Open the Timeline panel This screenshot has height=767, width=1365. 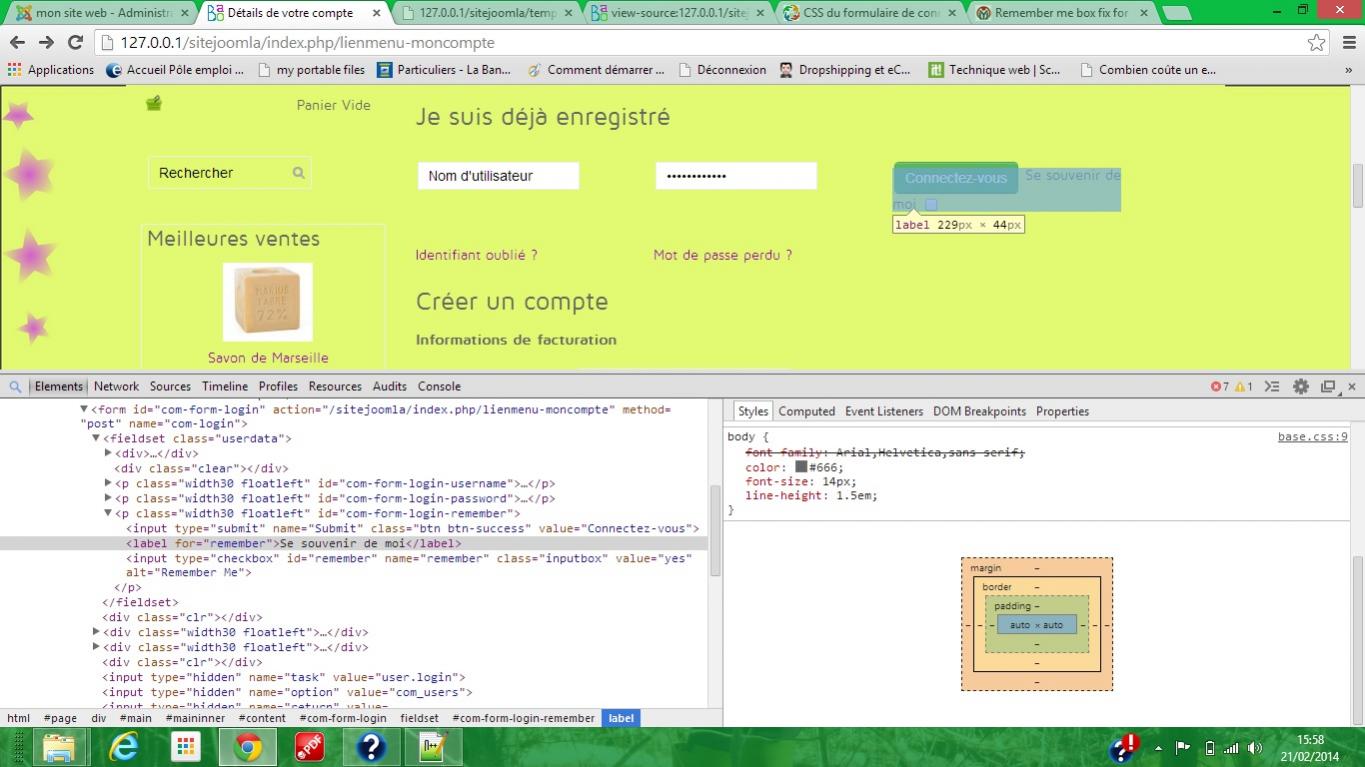click(225, 387)
